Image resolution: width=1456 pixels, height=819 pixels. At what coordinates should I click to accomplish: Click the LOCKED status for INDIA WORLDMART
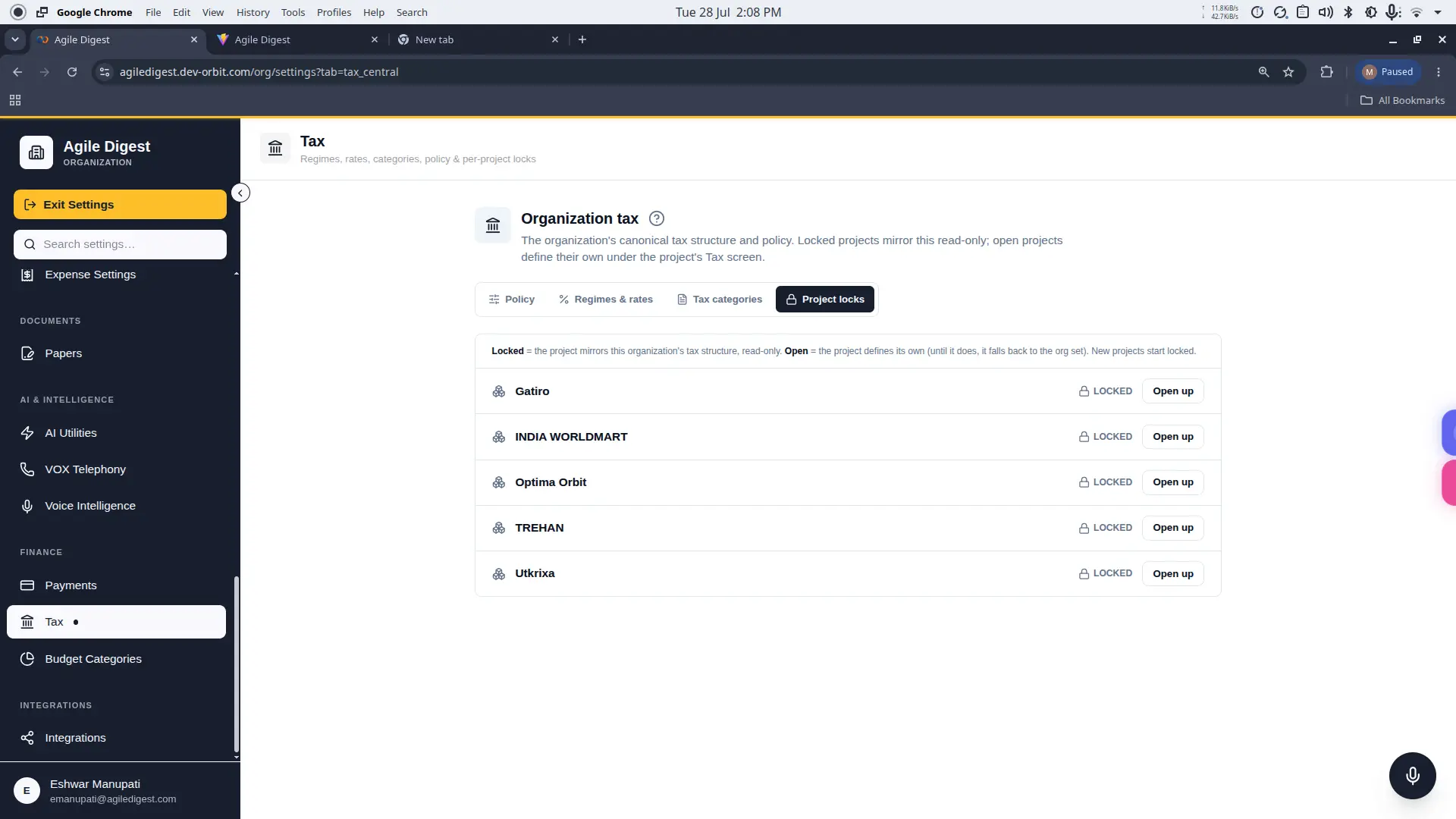point(1106,437)
